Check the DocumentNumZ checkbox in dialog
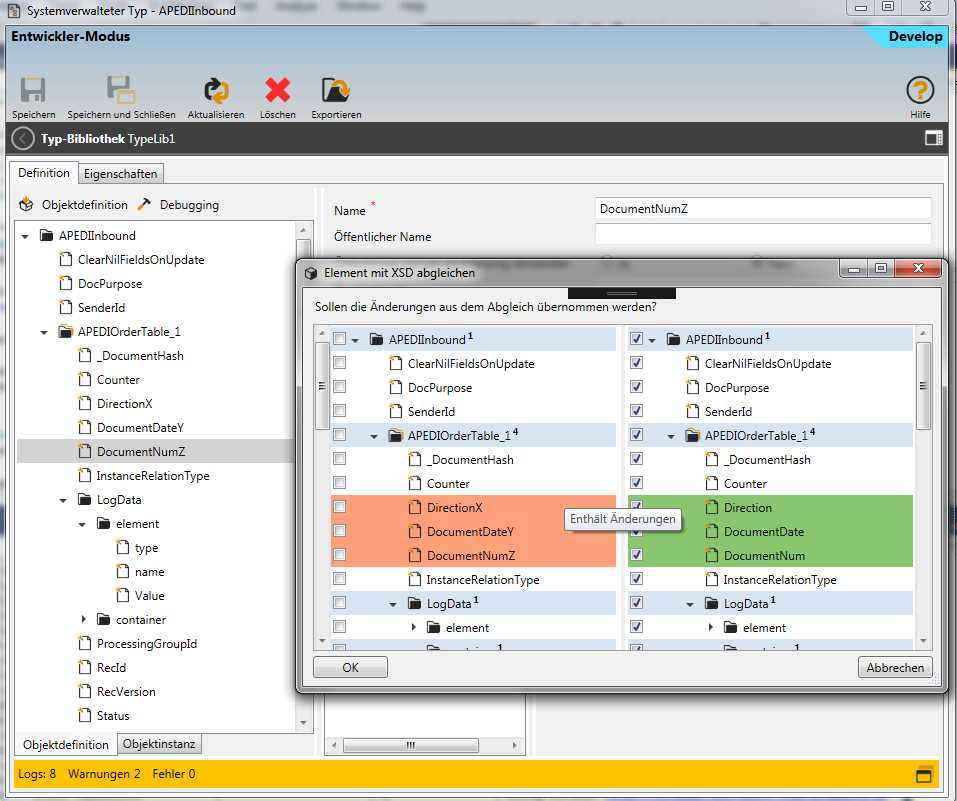 coord(340,554)
